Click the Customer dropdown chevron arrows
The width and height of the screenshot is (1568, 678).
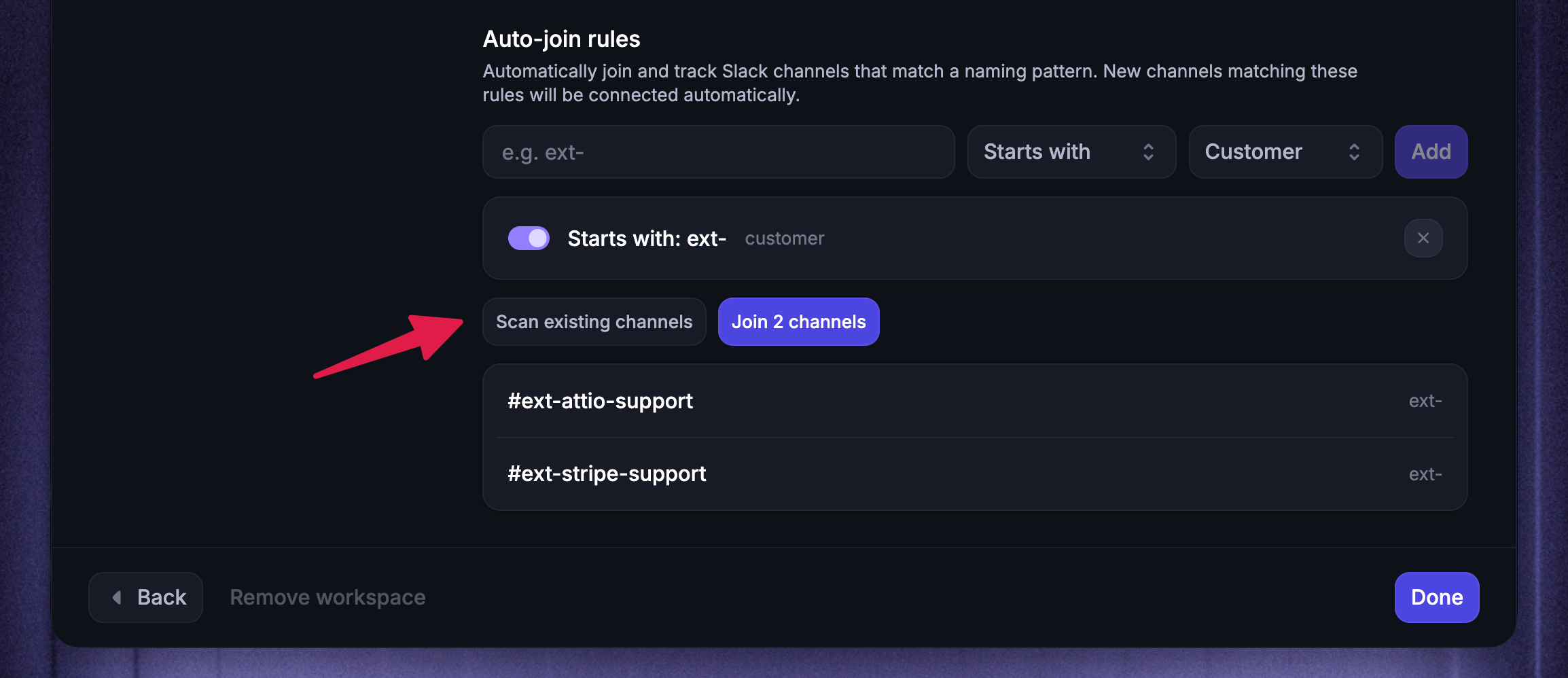click(x=1354, y=151)
